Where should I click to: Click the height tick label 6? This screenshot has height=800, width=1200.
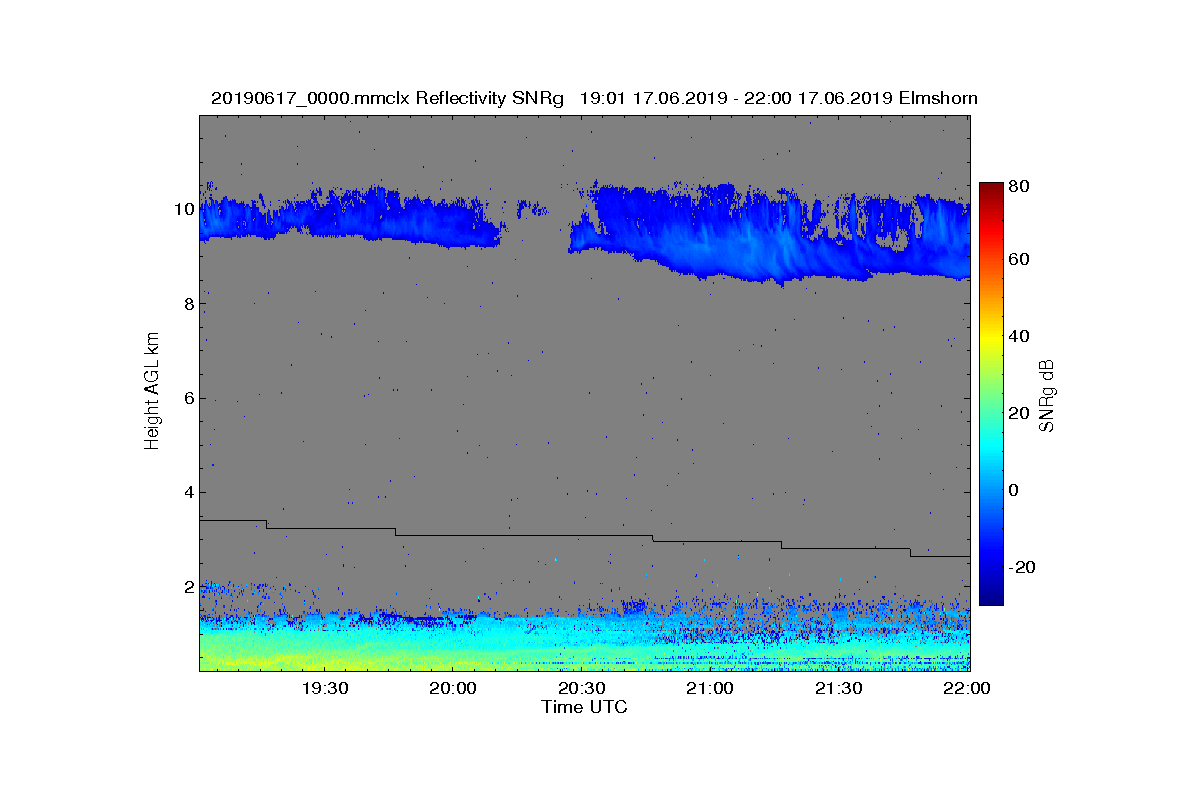(x=187, y=398)
